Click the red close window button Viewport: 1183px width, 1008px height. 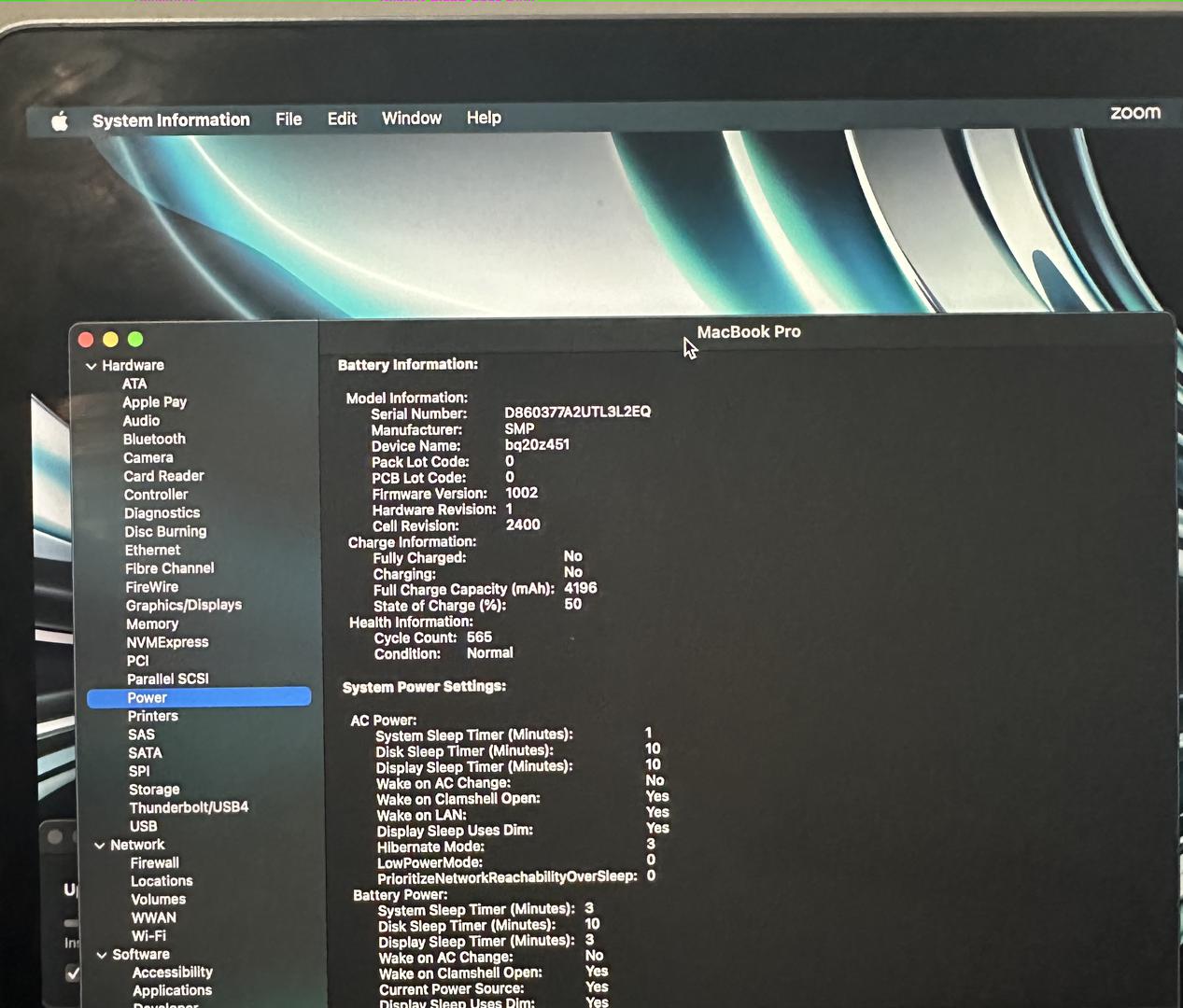pyautogui.click(x=86, y=340)
